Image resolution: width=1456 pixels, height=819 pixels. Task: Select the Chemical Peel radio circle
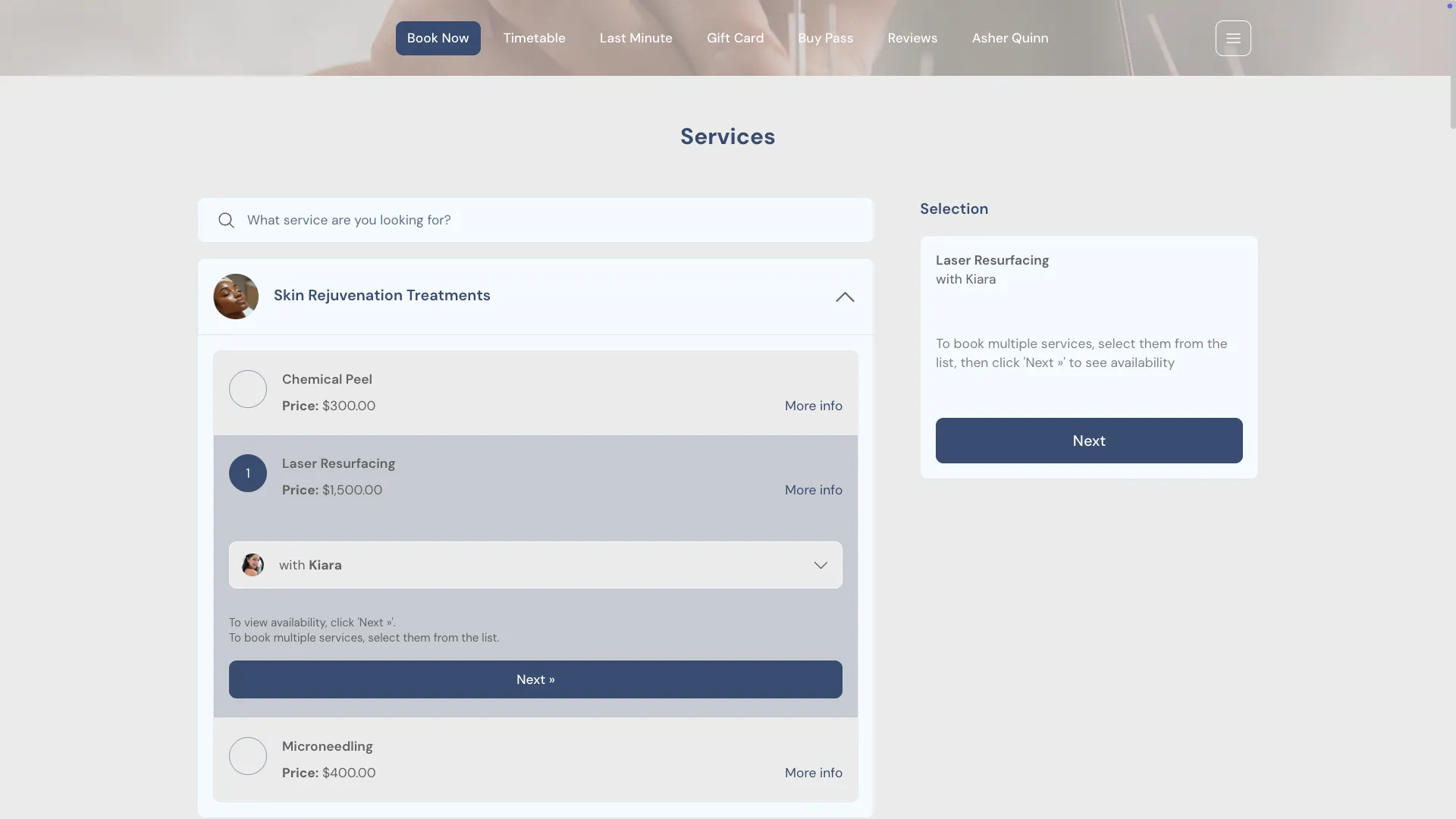click(x=248, y=389)
